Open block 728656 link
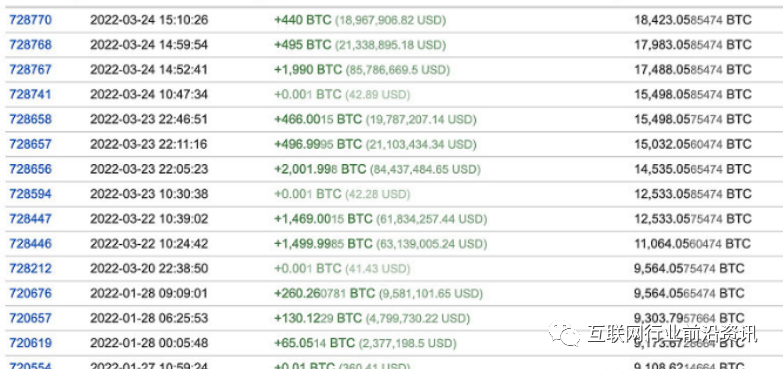Viewport: 783px width, 369px height. point(30,169)
